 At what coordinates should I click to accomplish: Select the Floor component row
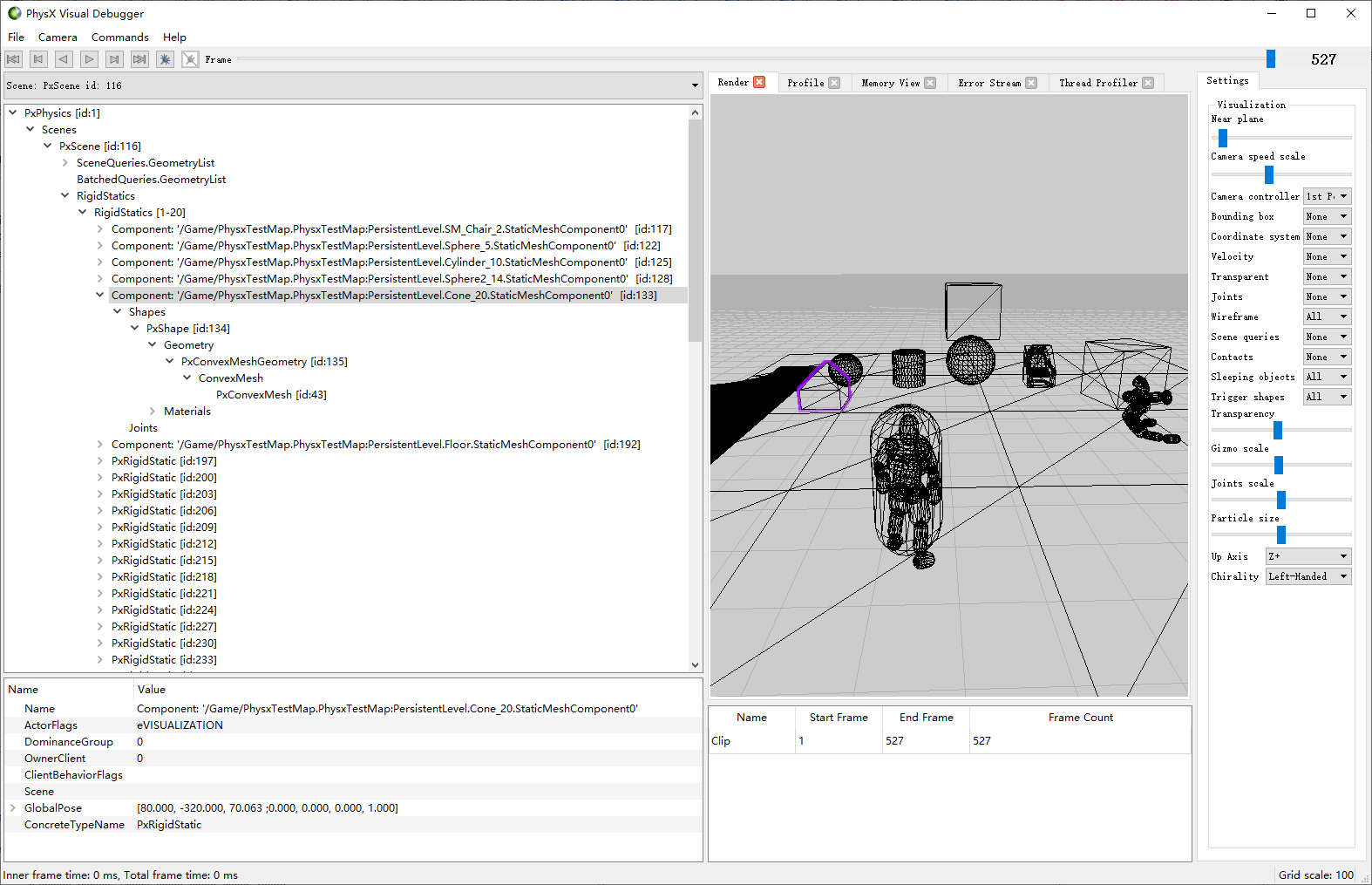376,444
